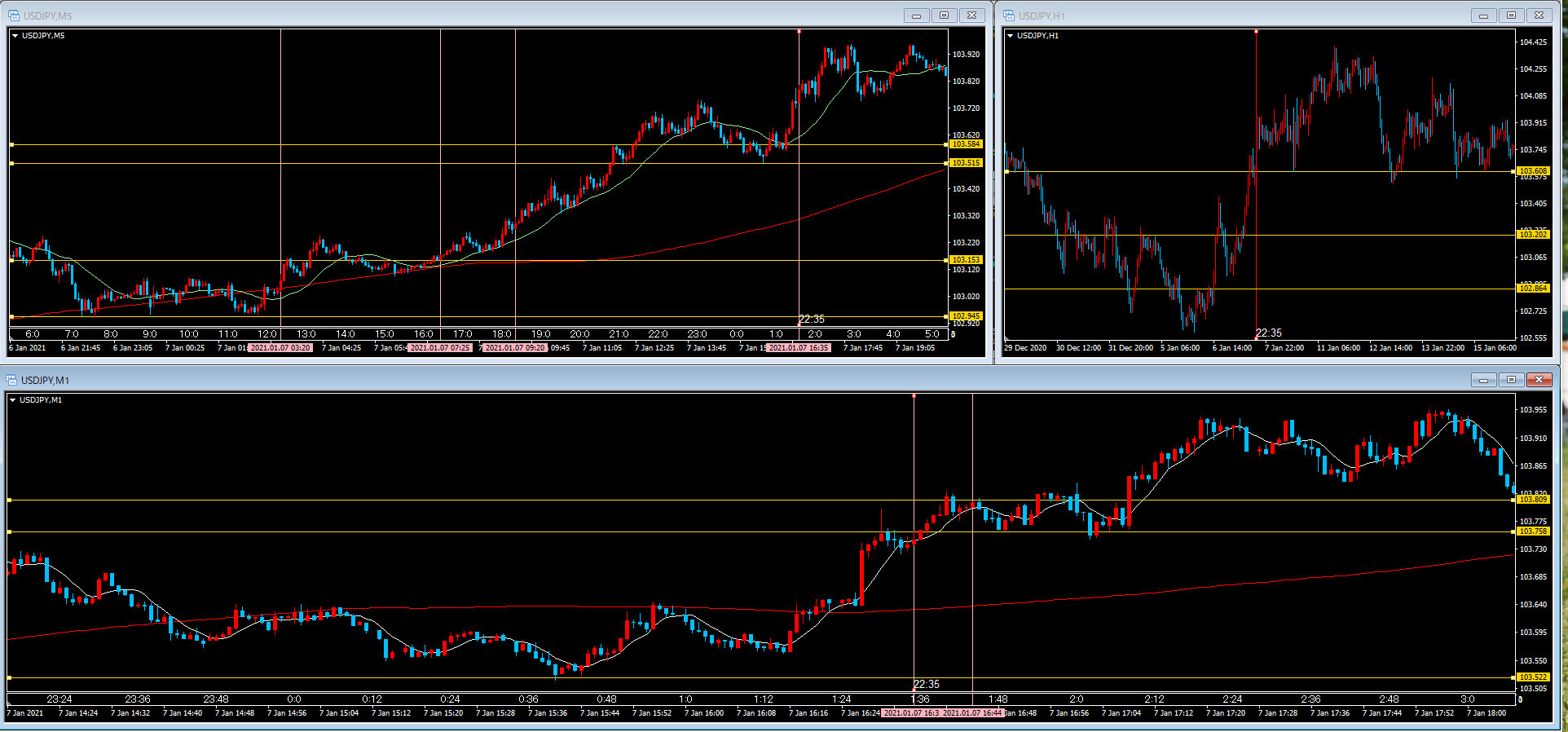The image size is (1568, 732).
Task: Click the USDJPY,H1 window chart icon
Action: coord(1008,15)
